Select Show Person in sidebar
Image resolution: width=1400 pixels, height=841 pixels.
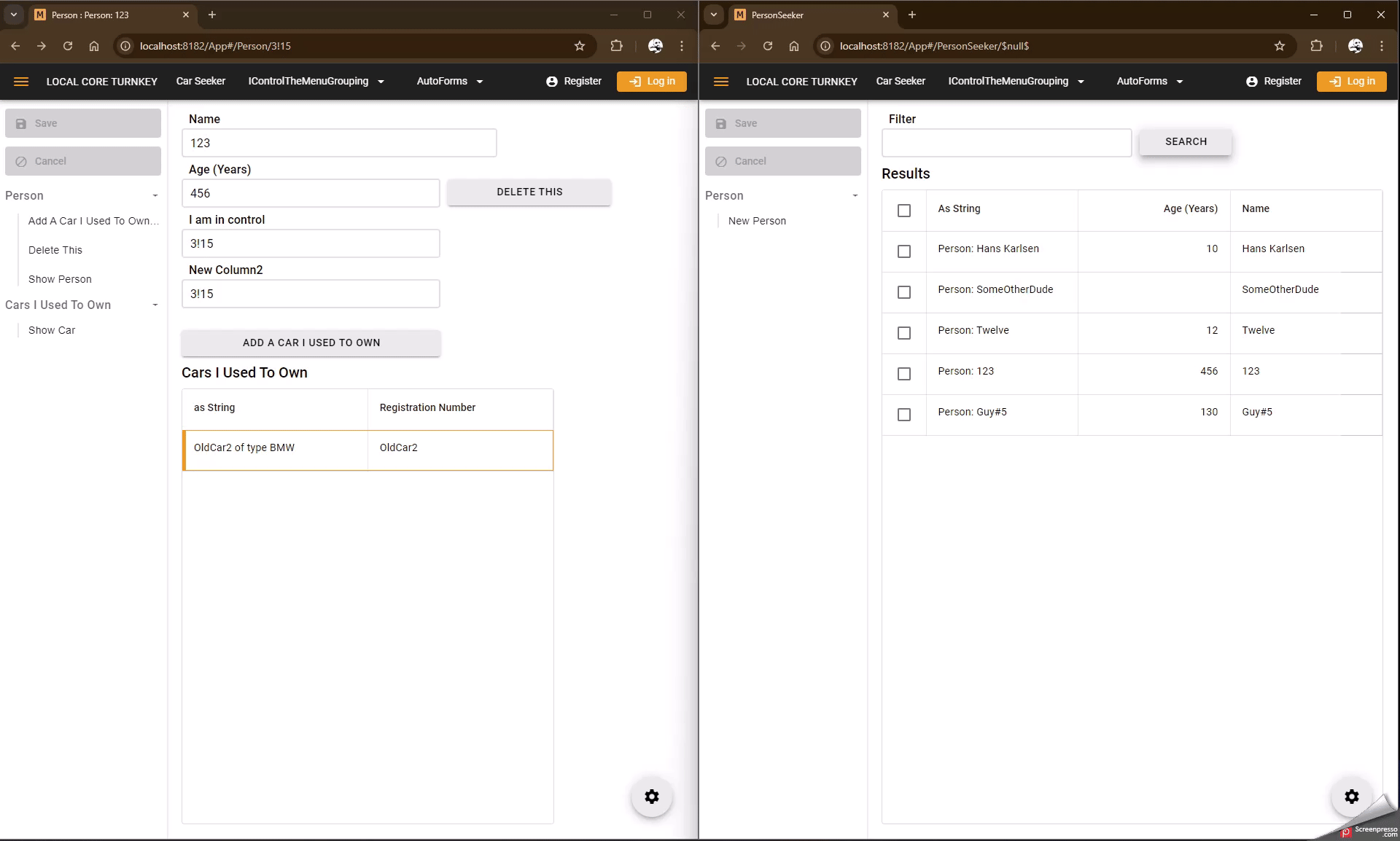(x=60, y=279)
